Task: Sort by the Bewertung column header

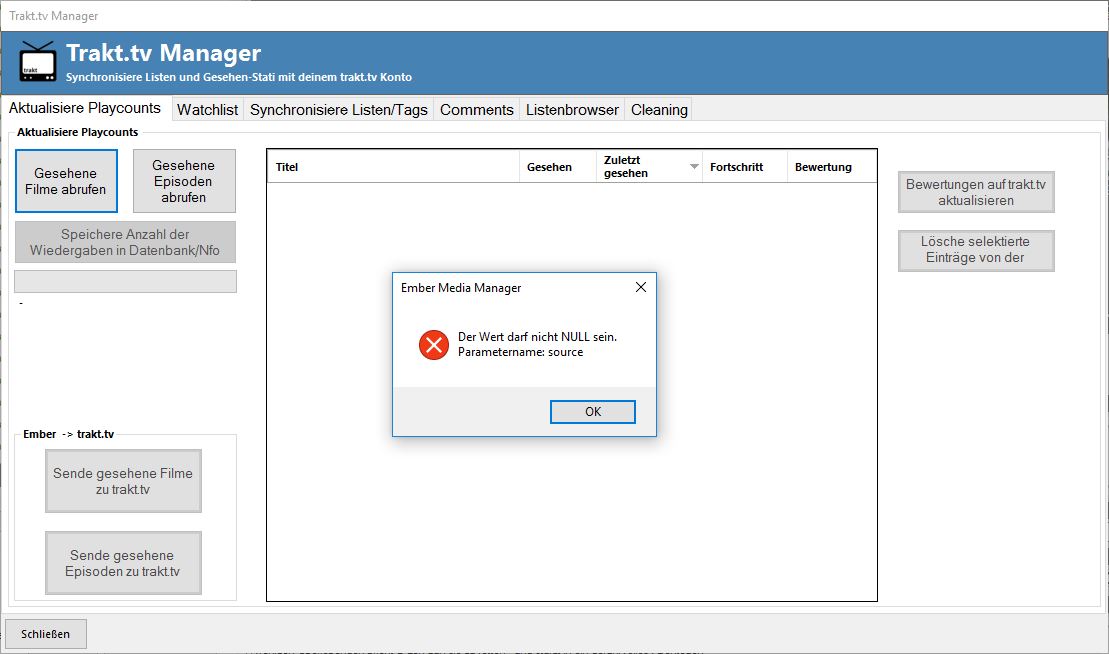Action: pos(832,167)
